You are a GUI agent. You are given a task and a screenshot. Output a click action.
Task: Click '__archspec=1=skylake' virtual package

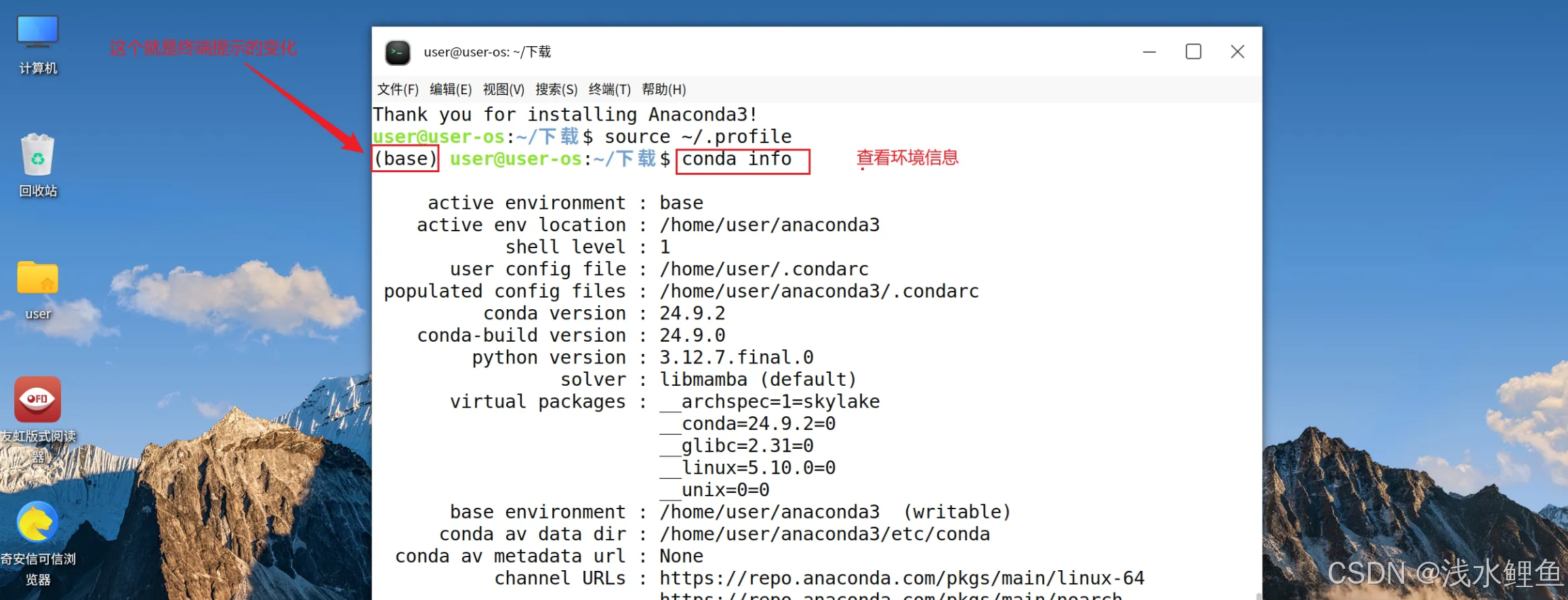click(x=769, y=401)
